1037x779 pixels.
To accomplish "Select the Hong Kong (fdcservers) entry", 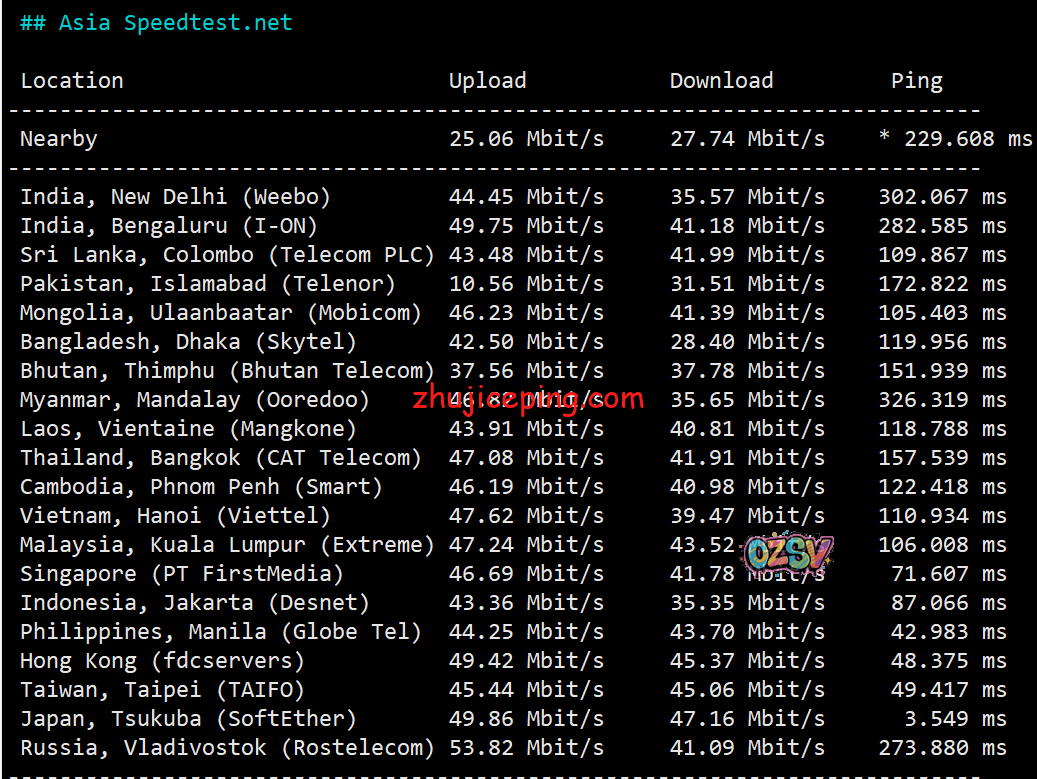I will pyautogui.click(x=162, y=661).
